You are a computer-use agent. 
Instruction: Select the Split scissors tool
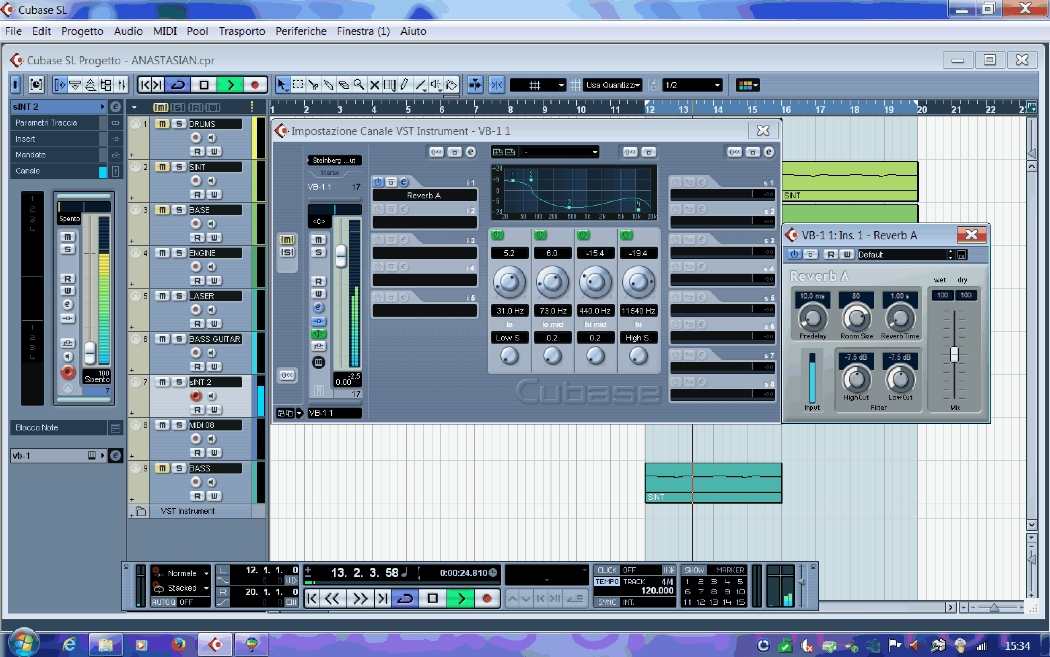pos(313,85)
